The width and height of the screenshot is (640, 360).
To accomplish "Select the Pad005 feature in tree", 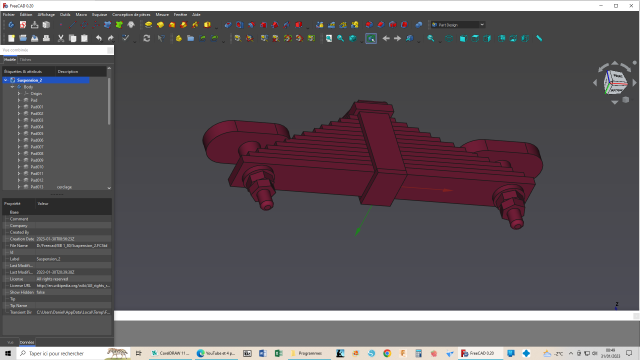I will coord(37,133).
